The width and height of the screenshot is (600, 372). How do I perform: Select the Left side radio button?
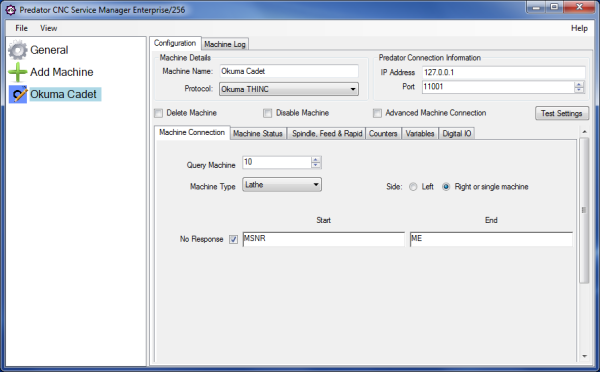click(413, 187)
